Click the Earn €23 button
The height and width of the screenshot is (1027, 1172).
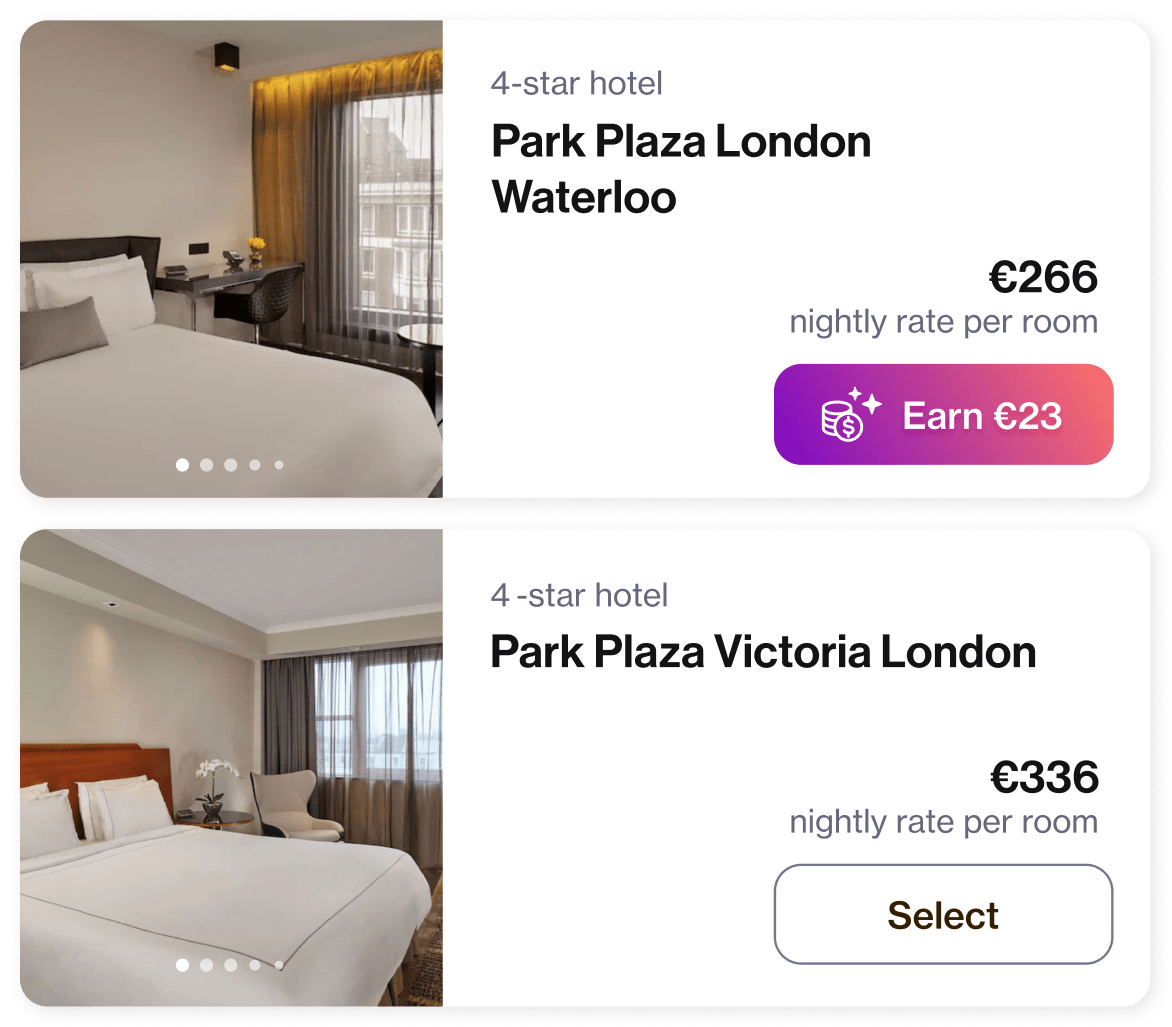point(943,414)
